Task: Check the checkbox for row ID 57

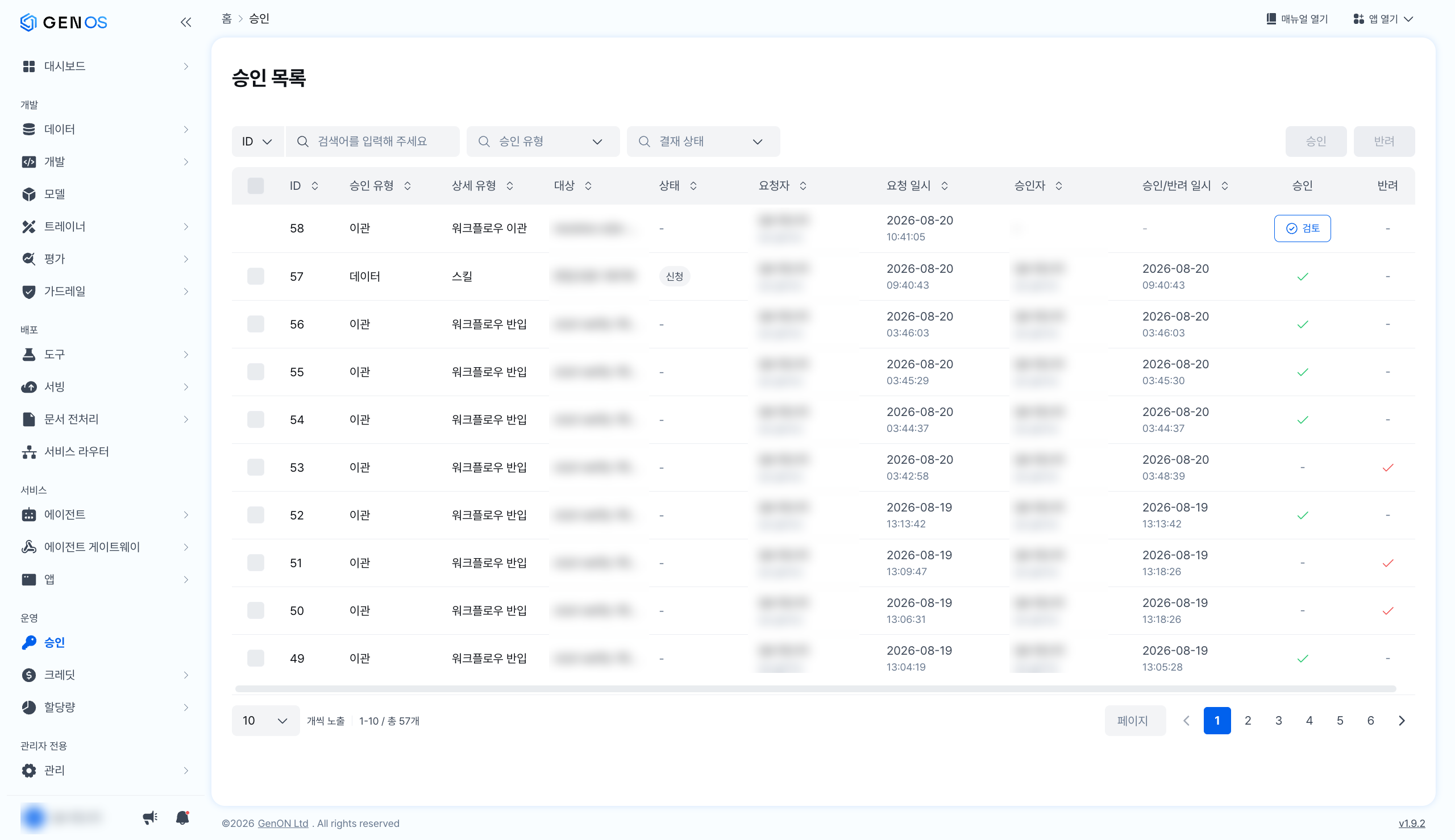Action: pos(256,276)
